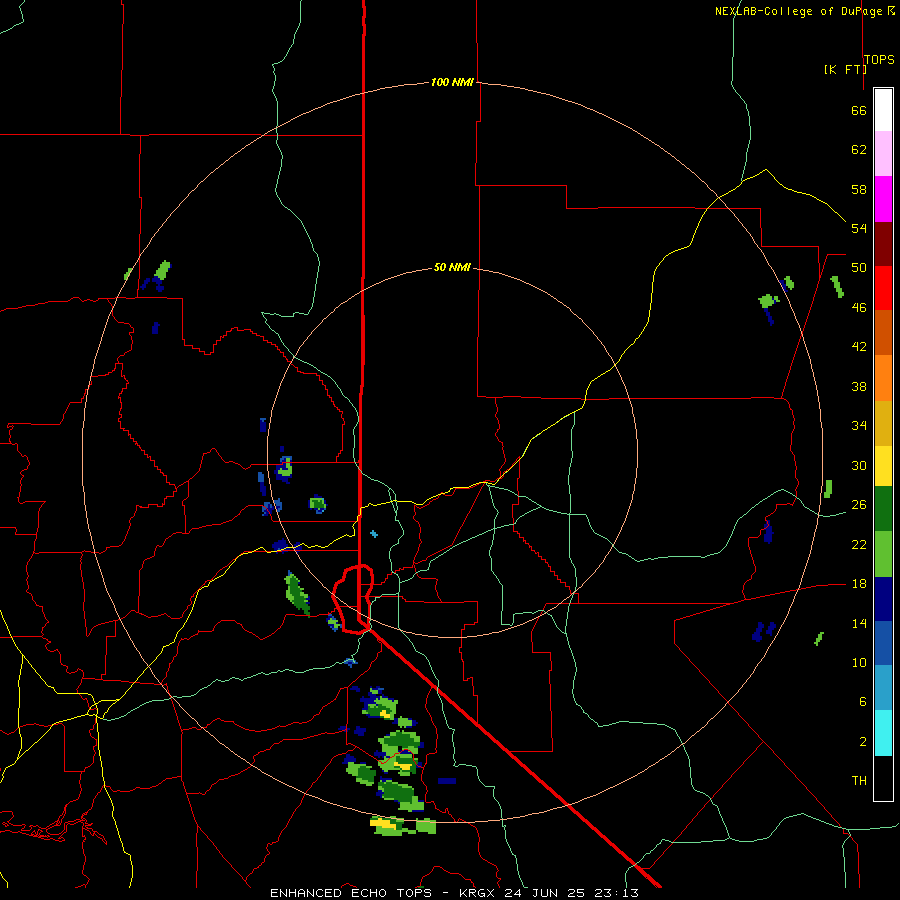This screenshot has height=900, width=900.
Task: Select the black TH legend swatch
Action: click(883, 778)
